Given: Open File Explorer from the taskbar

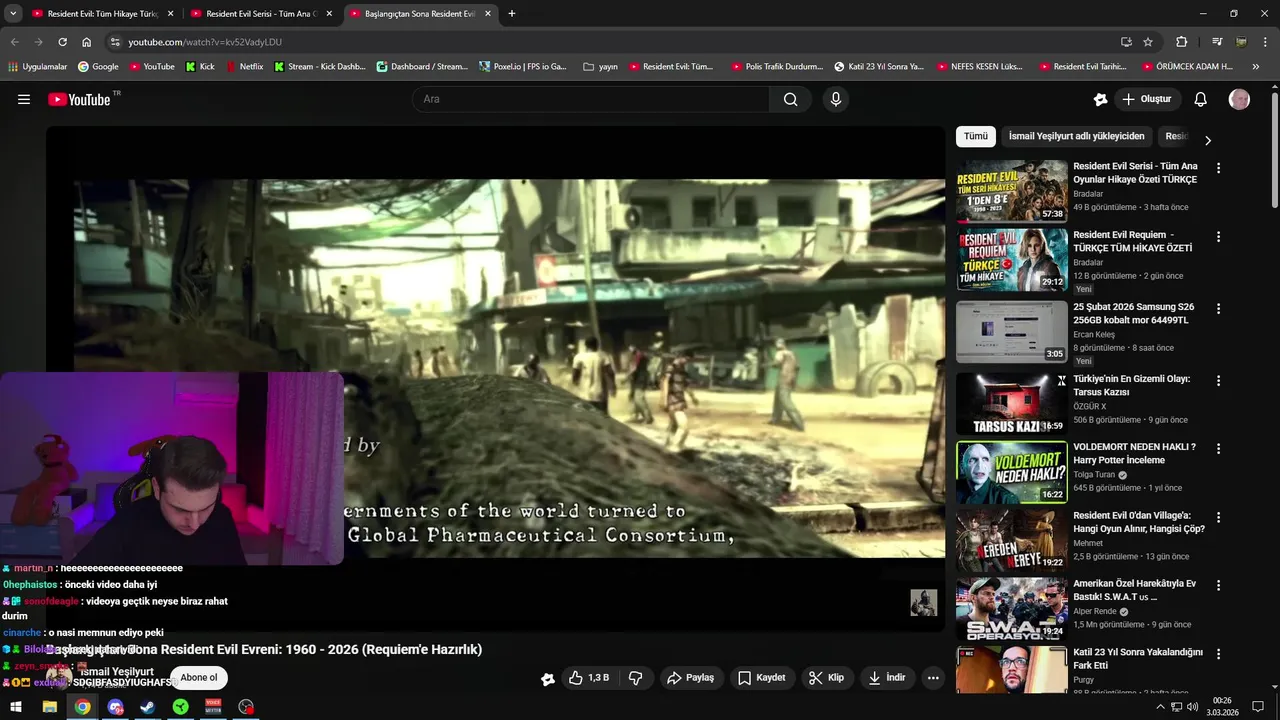Looking at the screenshot, I should pyautogui.click(x=49, y=707).
